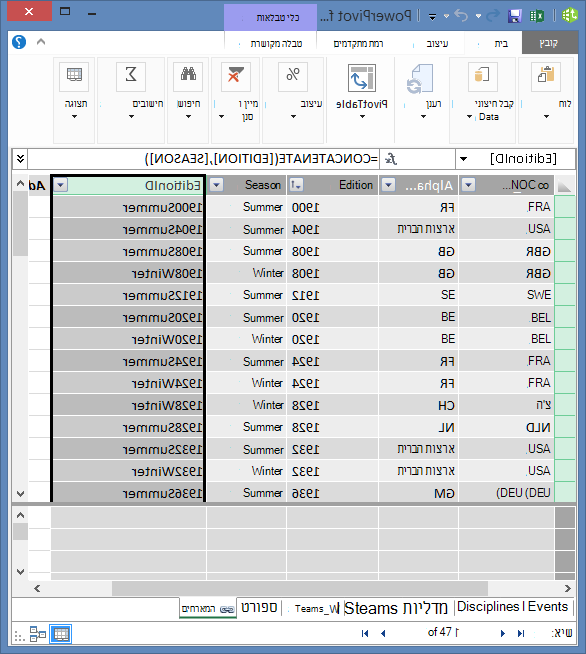Open the Season column filter dropdown

pyautogui.click(x=216, y=185)
